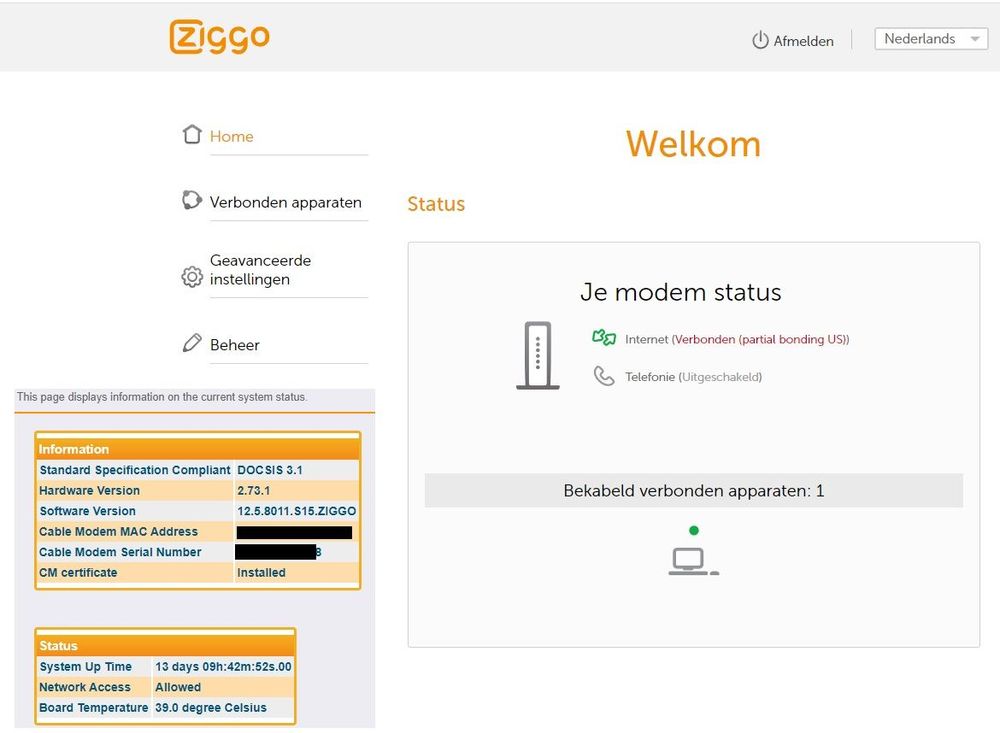Click the modem illustration icon
This screenshot has width=1000, height=733.
pyautogui.click(x=537, y=355)
